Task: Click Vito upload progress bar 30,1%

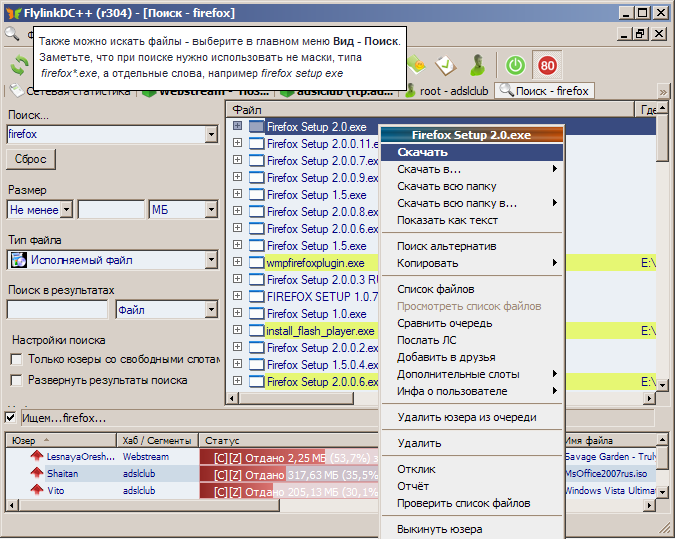Action: pyautogui.click(x=289, y=491)
